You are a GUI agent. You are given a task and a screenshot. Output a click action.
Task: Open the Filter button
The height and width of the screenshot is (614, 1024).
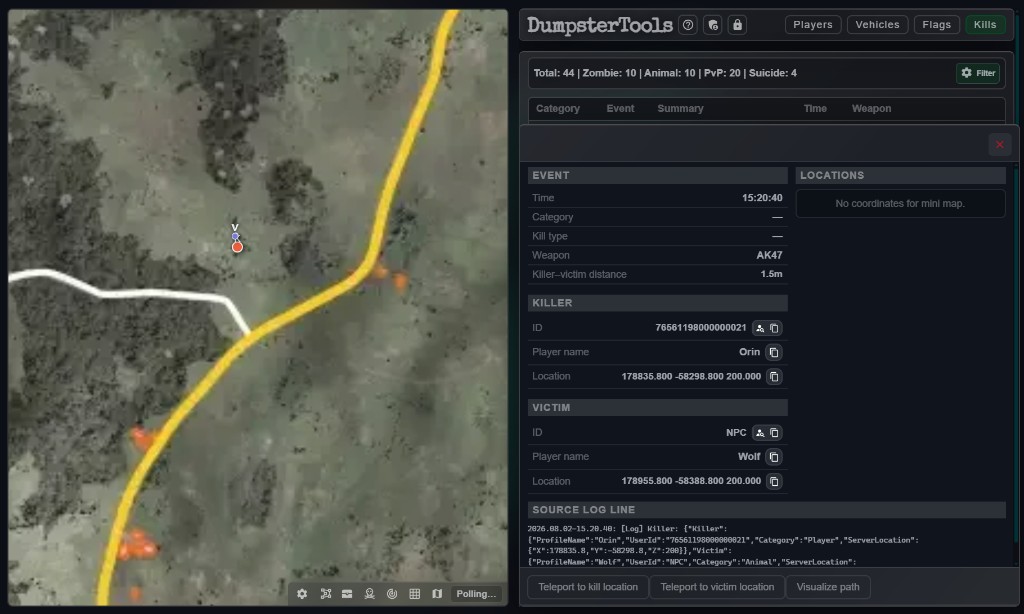(978, 73)
